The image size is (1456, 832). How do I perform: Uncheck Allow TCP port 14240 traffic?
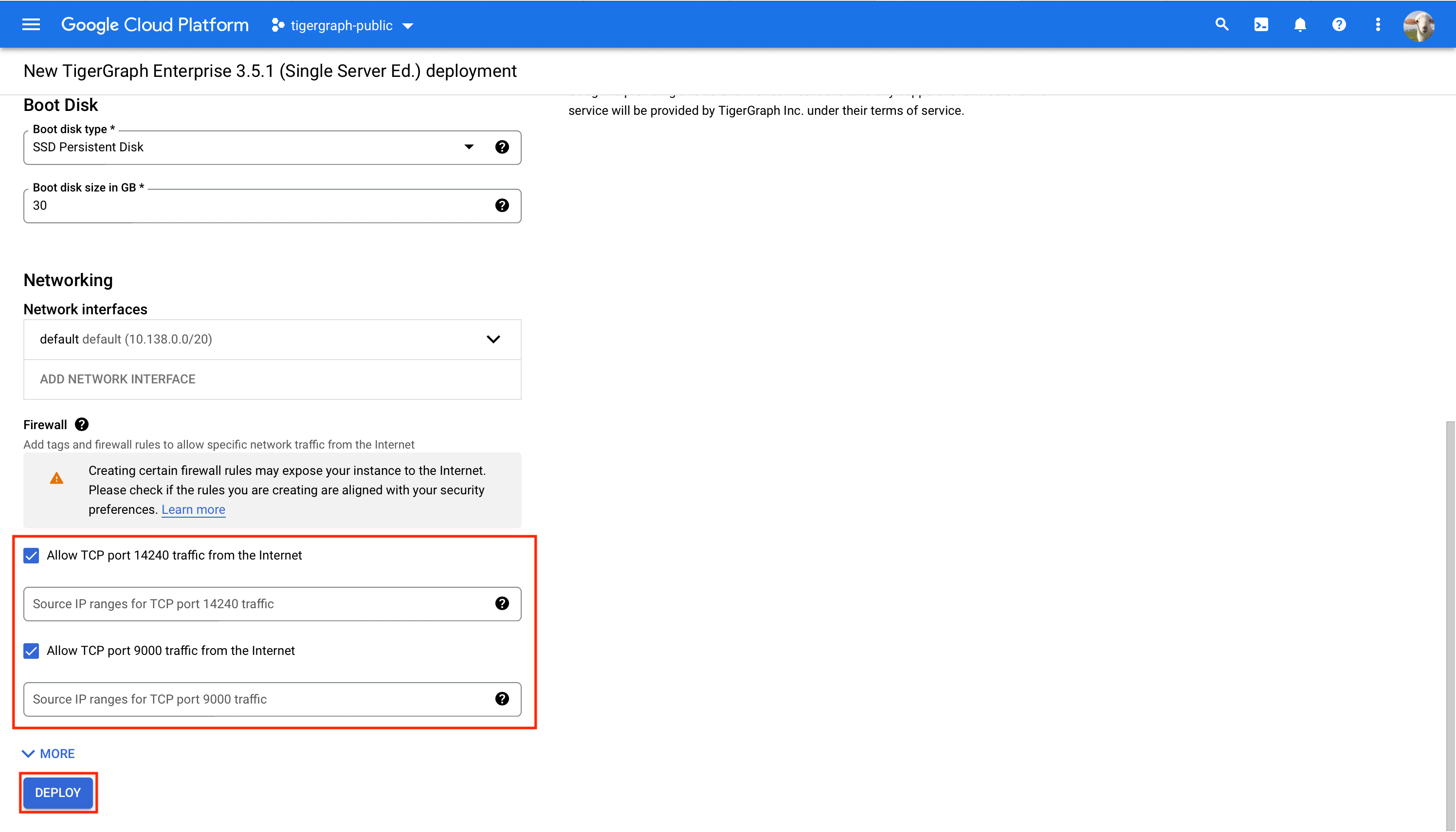(x=32, y=556)
